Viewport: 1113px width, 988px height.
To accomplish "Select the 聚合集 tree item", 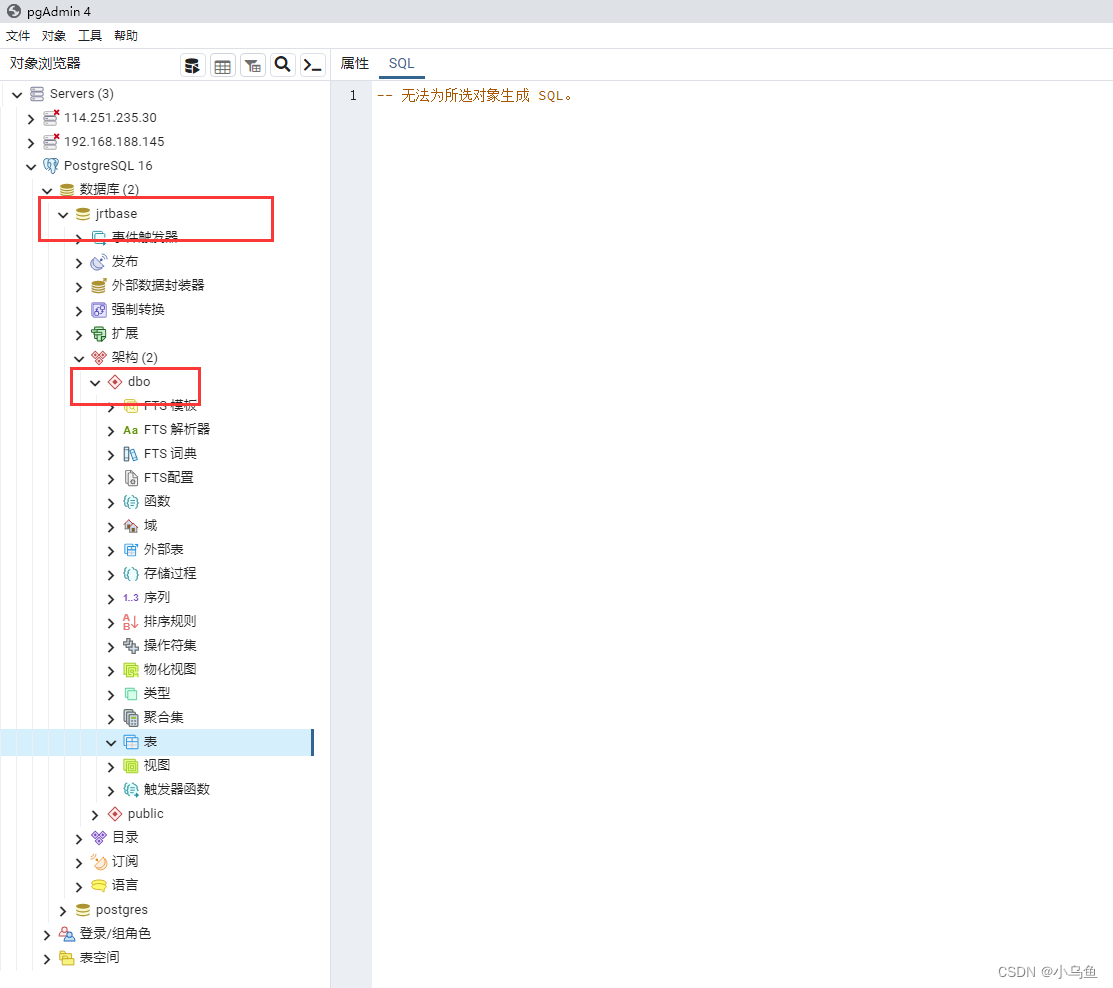I will 163,718.
